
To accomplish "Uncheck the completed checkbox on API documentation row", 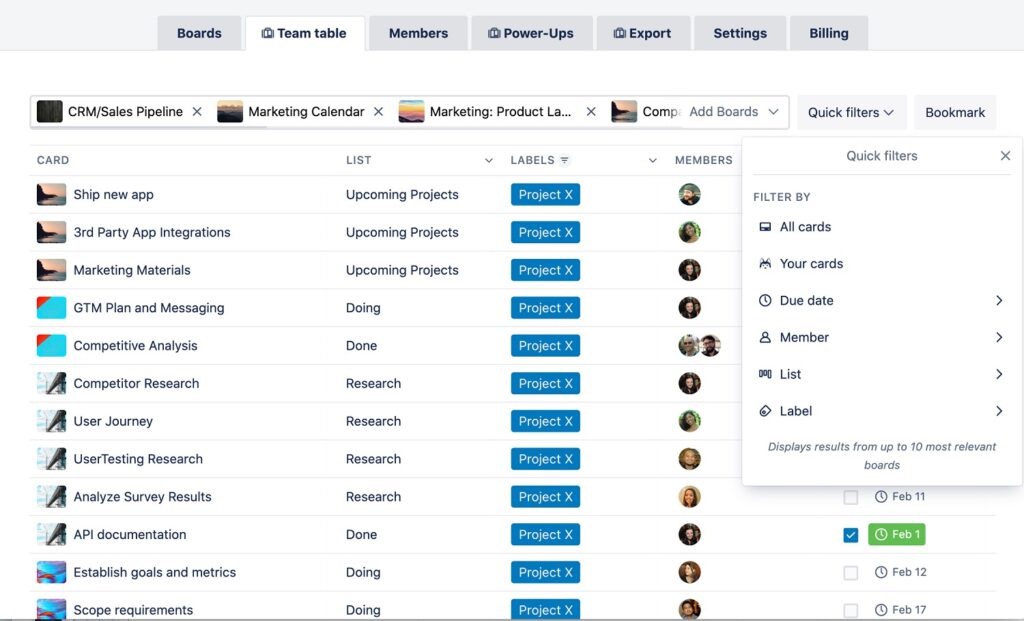I will click(851, 534).
